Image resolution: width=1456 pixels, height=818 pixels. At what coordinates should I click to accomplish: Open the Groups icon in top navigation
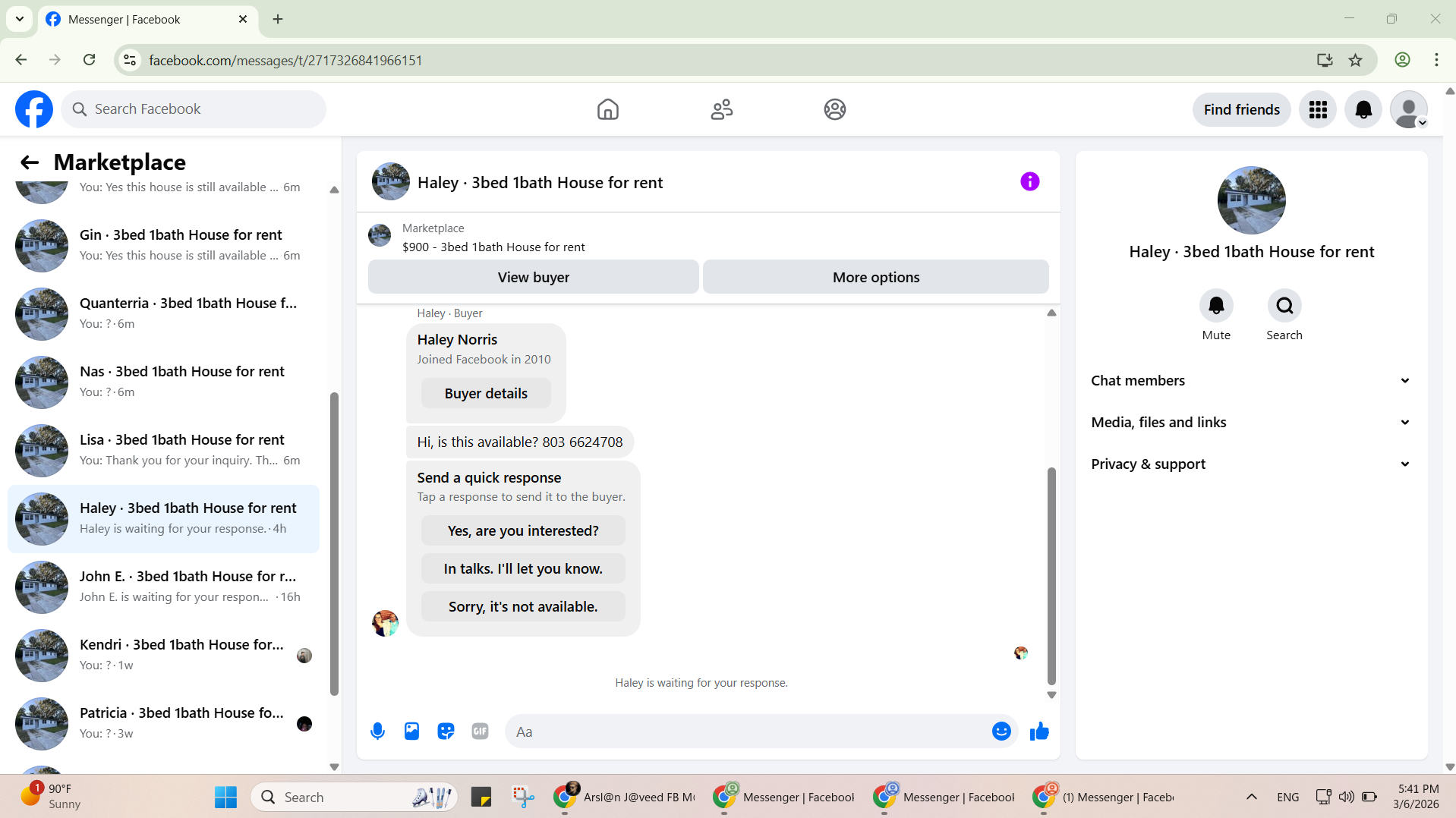[x=834, y=109]
